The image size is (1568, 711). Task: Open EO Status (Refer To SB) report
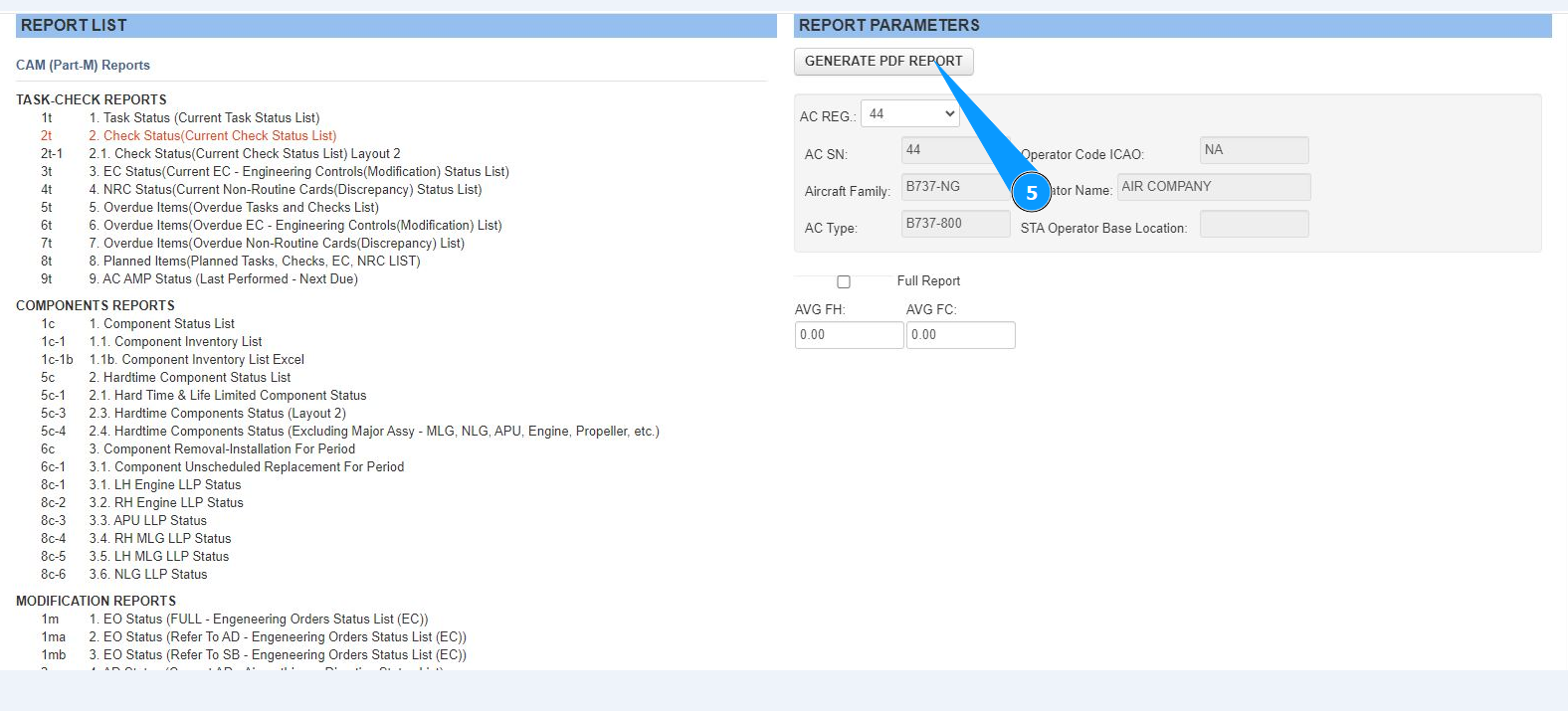(278, 655)
